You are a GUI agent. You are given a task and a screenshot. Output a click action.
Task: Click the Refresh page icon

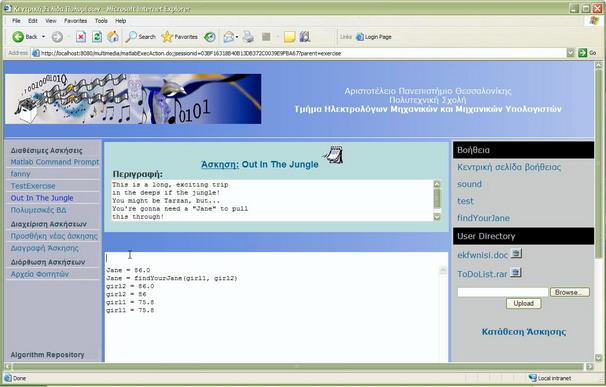97,37
